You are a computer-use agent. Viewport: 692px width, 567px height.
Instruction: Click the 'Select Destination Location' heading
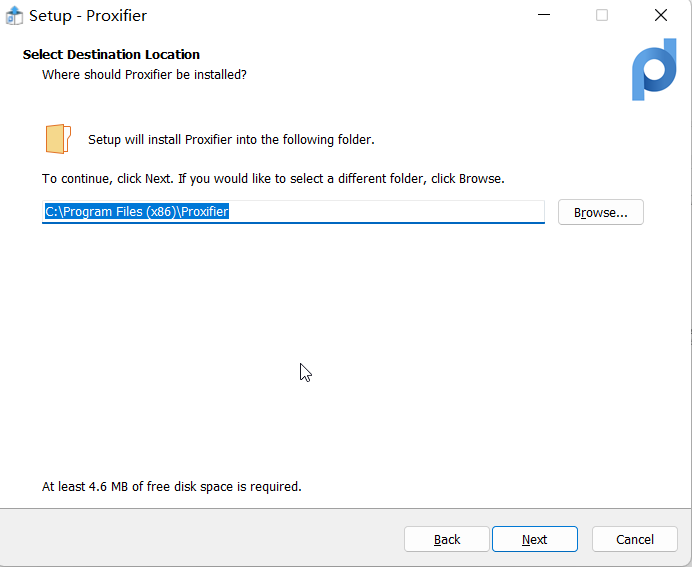point(111,55)
